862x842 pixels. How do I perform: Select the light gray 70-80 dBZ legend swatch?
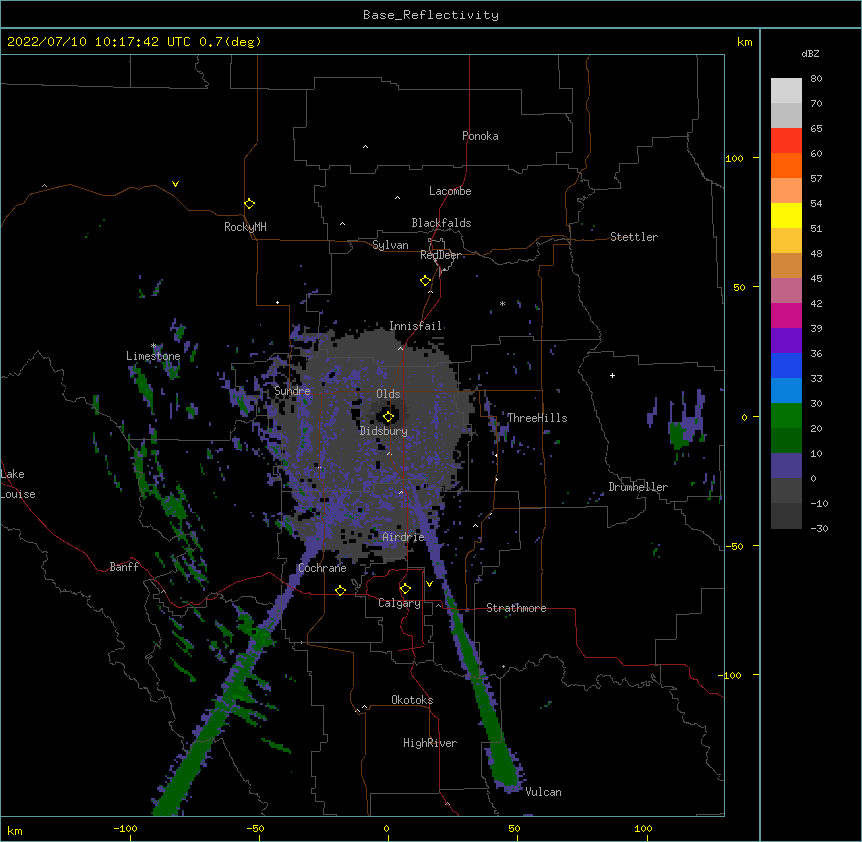pos(786,91)
